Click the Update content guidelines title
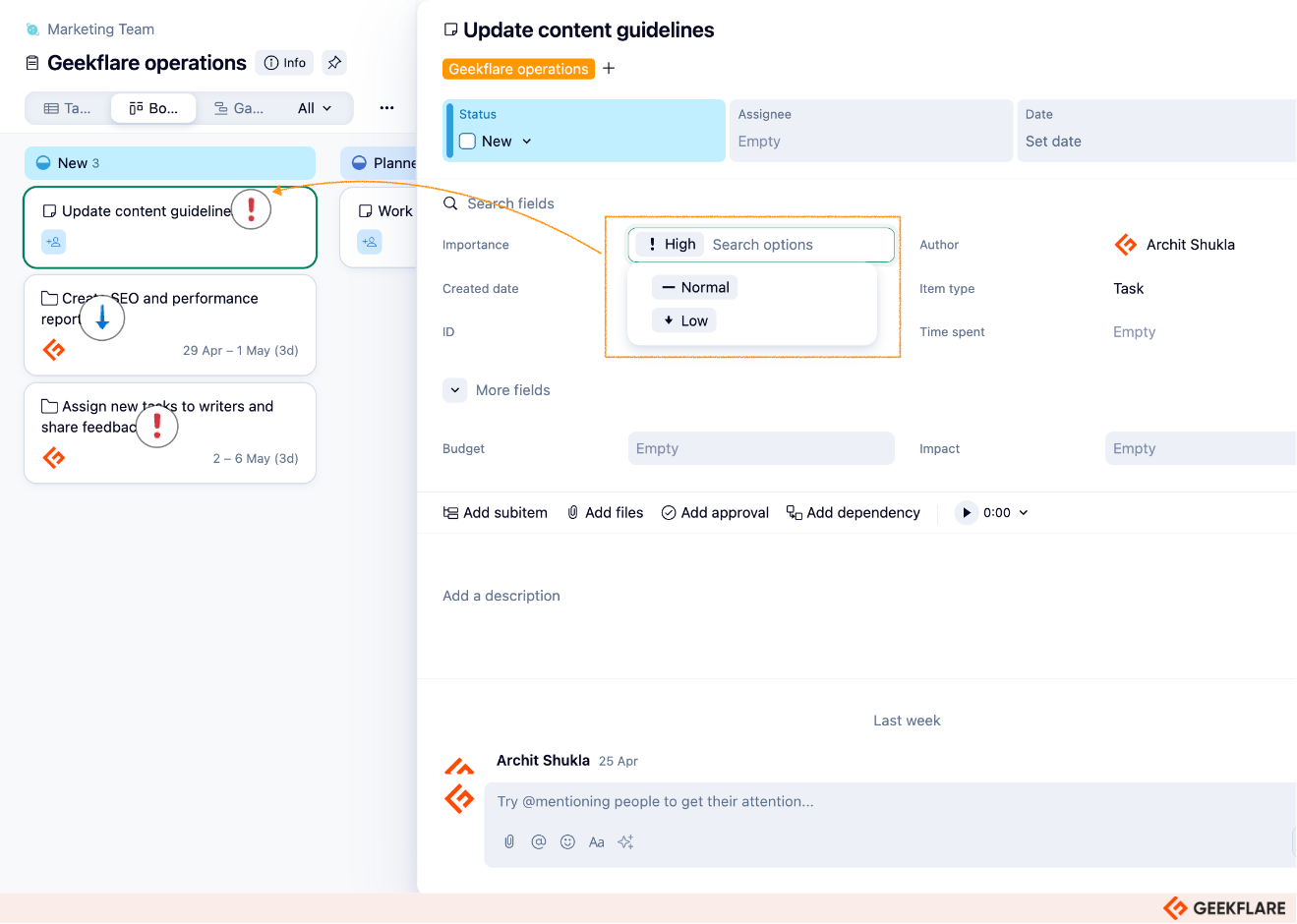Image resolution: width=1297 pixels, height=924 pixels. point(589,30)
